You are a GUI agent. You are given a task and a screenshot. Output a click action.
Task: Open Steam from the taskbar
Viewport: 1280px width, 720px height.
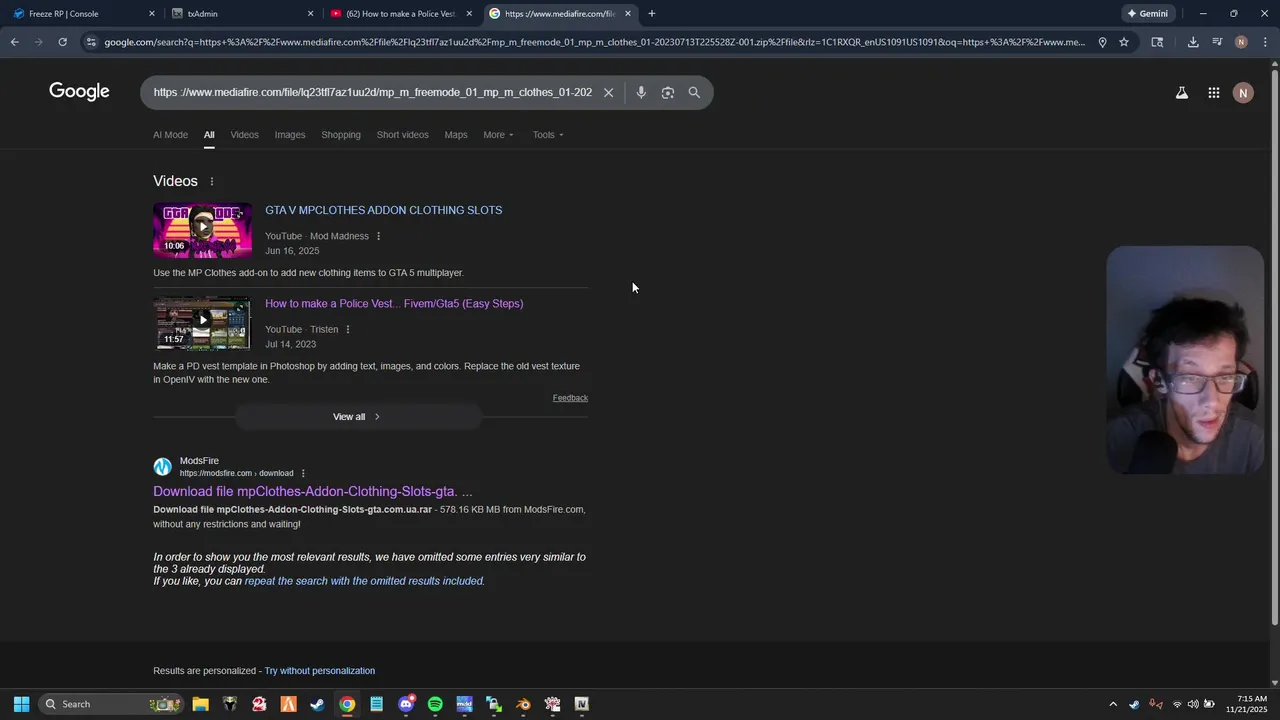pos(317,704)
